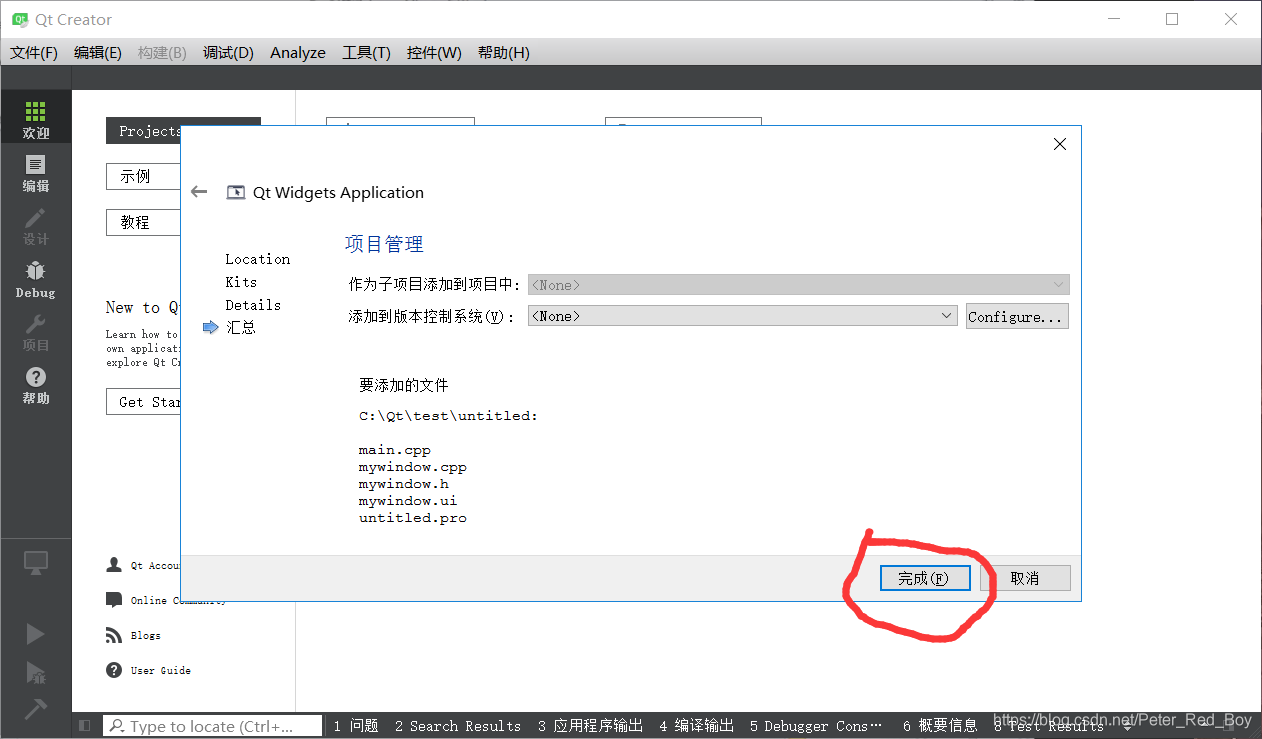This screenshot has width=1262, height=739.
Task: Select the 汇总 summary wizard step
Action: pos(241,327)
